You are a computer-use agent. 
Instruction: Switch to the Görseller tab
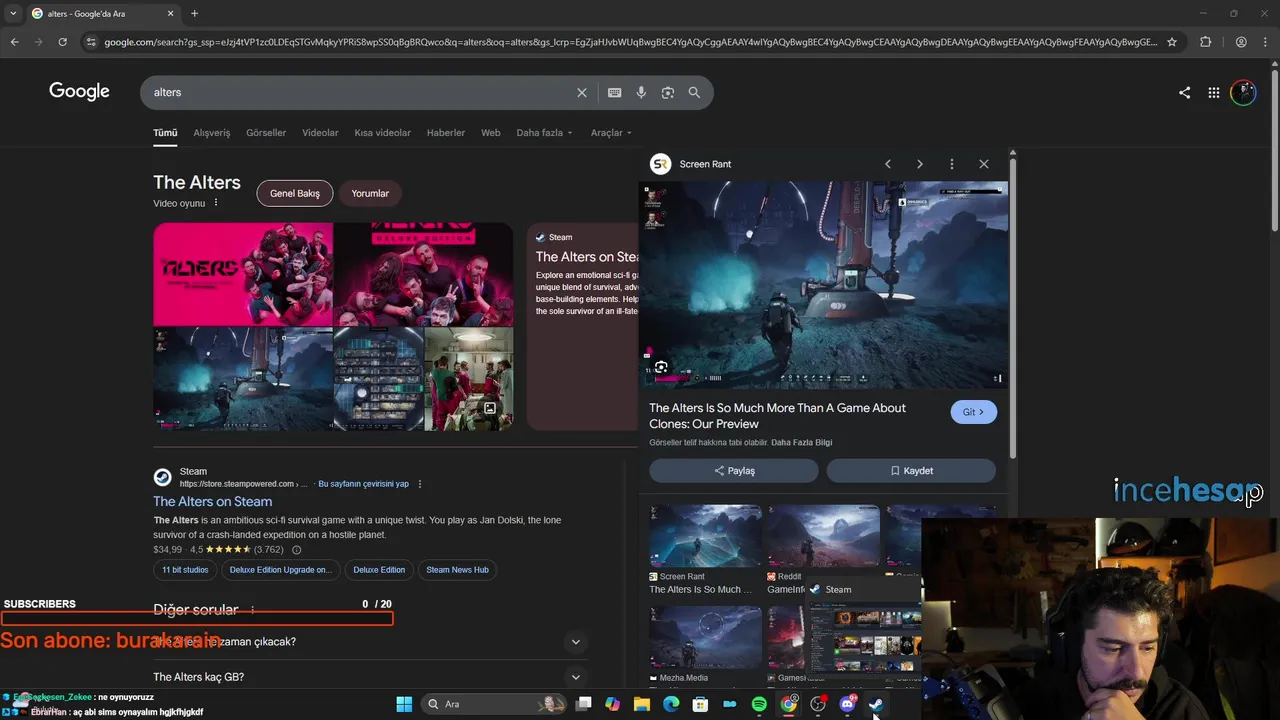[x=266, y=133]
